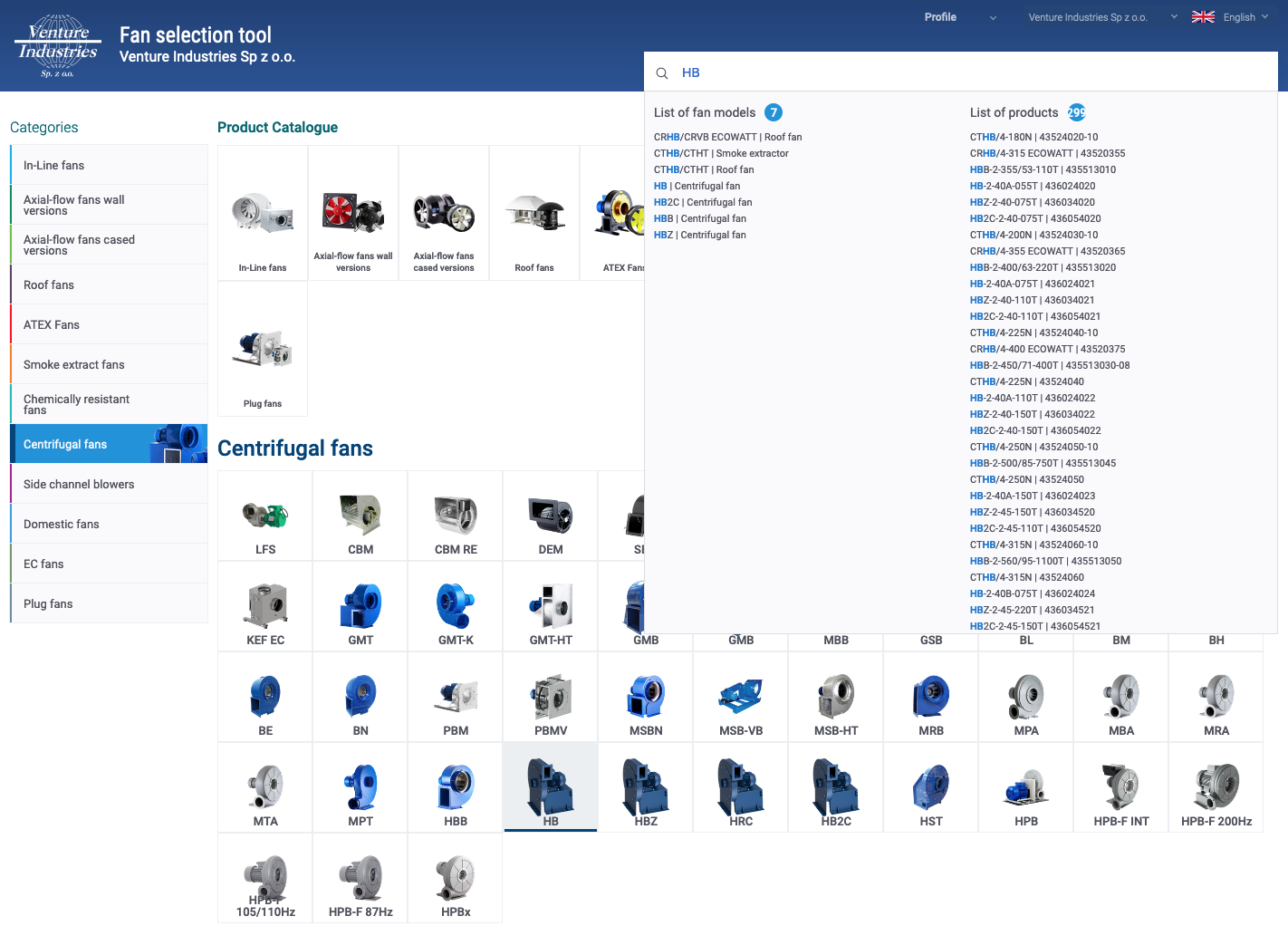The image size is (1288, 945).
Task: Select Domestic fans category
Action: (109, 524)
